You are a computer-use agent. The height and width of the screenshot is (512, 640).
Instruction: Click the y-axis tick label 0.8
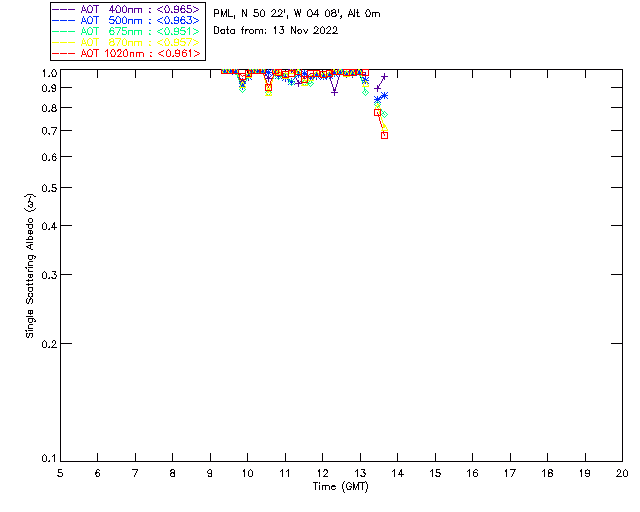49,108
